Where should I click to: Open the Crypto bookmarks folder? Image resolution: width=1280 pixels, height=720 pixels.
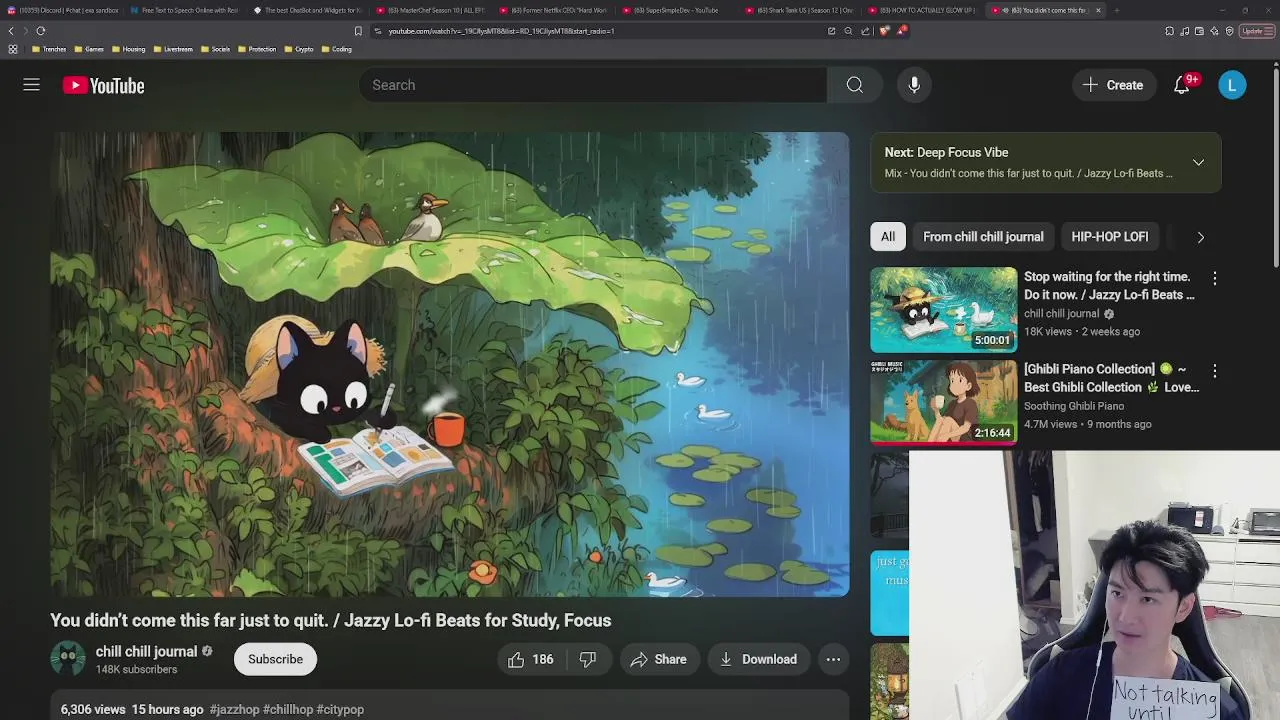point(298,49)
